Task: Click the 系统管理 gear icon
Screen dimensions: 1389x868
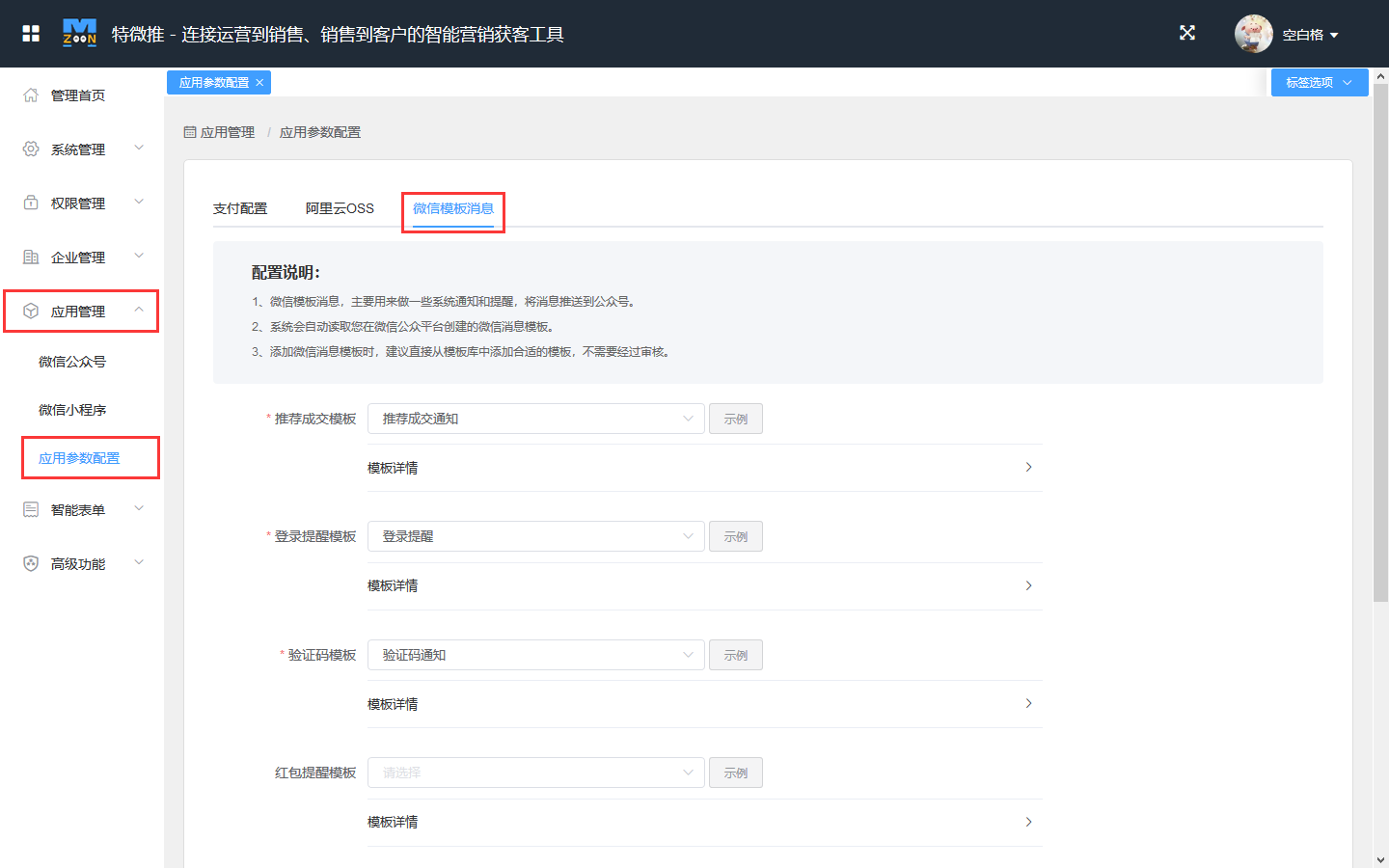Action: 31,149
